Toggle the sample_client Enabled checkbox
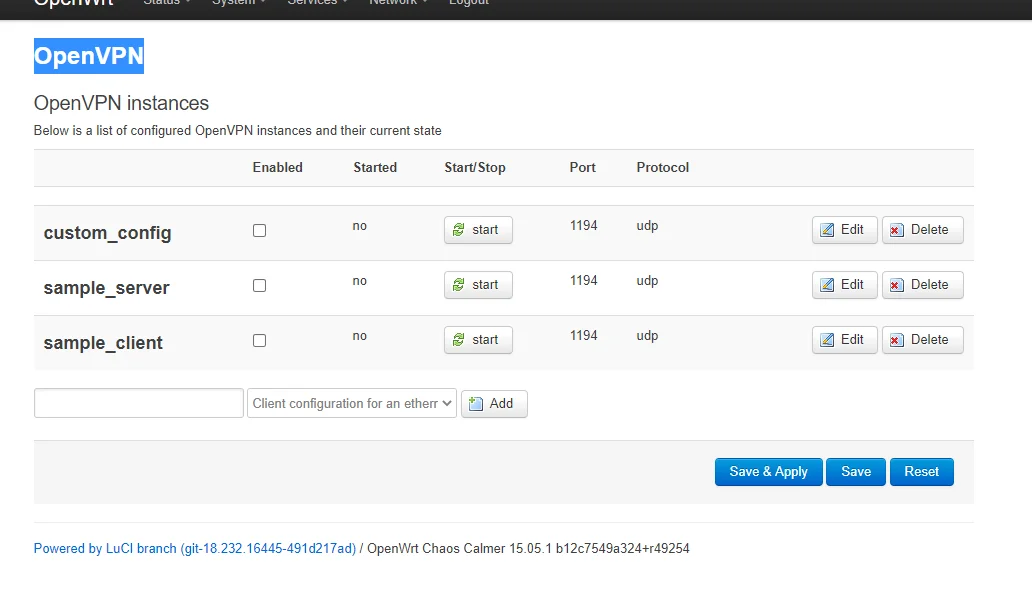Screen dimensions: 1032x595 [x=260, y=340]
